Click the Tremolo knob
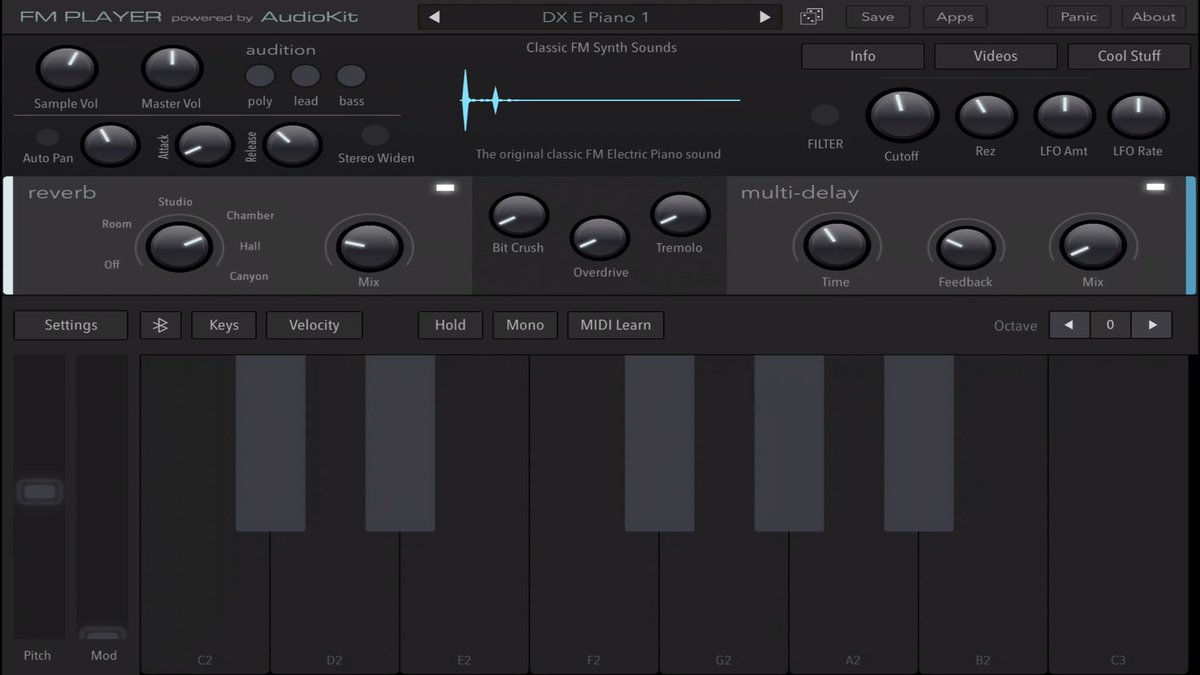The image size is (1200, 675). 680,214
